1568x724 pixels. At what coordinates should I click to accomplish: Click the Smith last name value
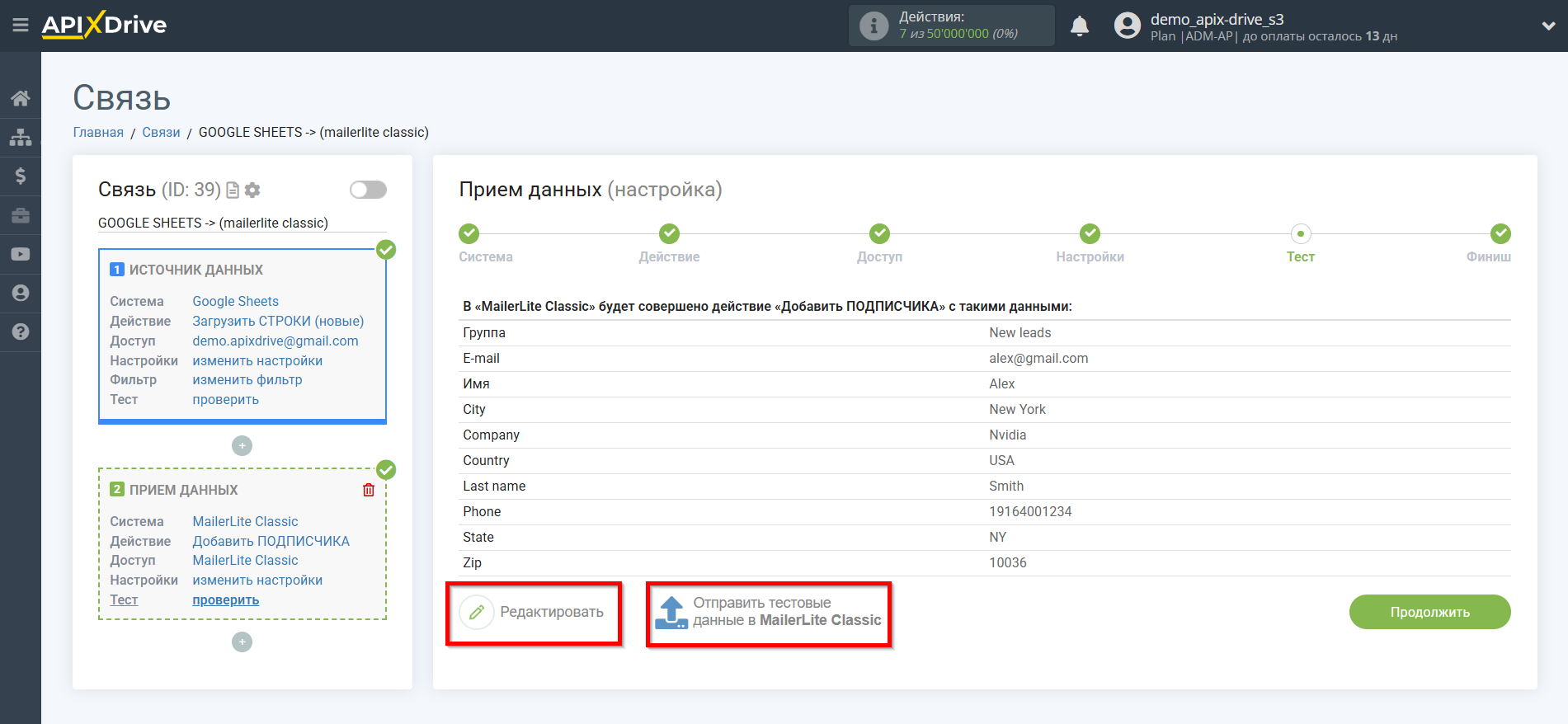tap(1006, 486)
